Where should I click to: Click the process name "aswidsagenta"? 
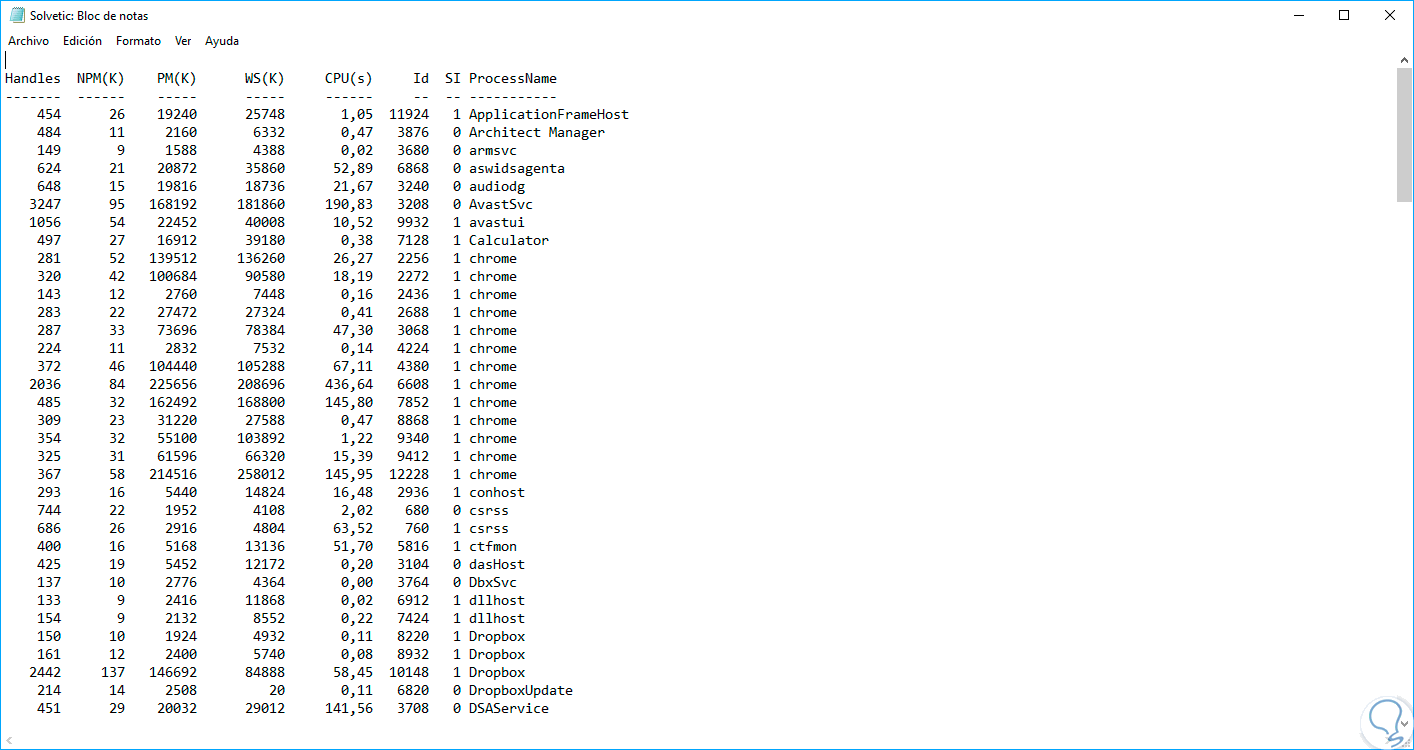[x=517, y=168]
